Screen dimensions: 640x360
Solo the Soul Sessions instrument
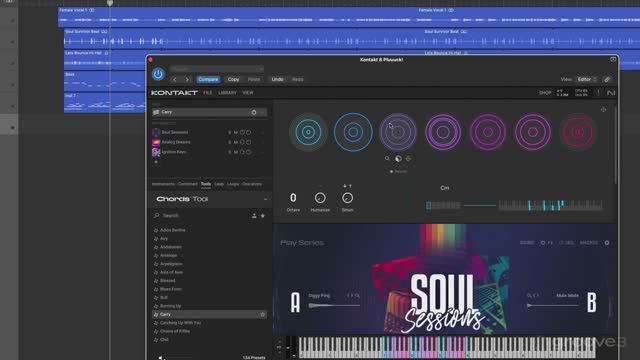229,132
